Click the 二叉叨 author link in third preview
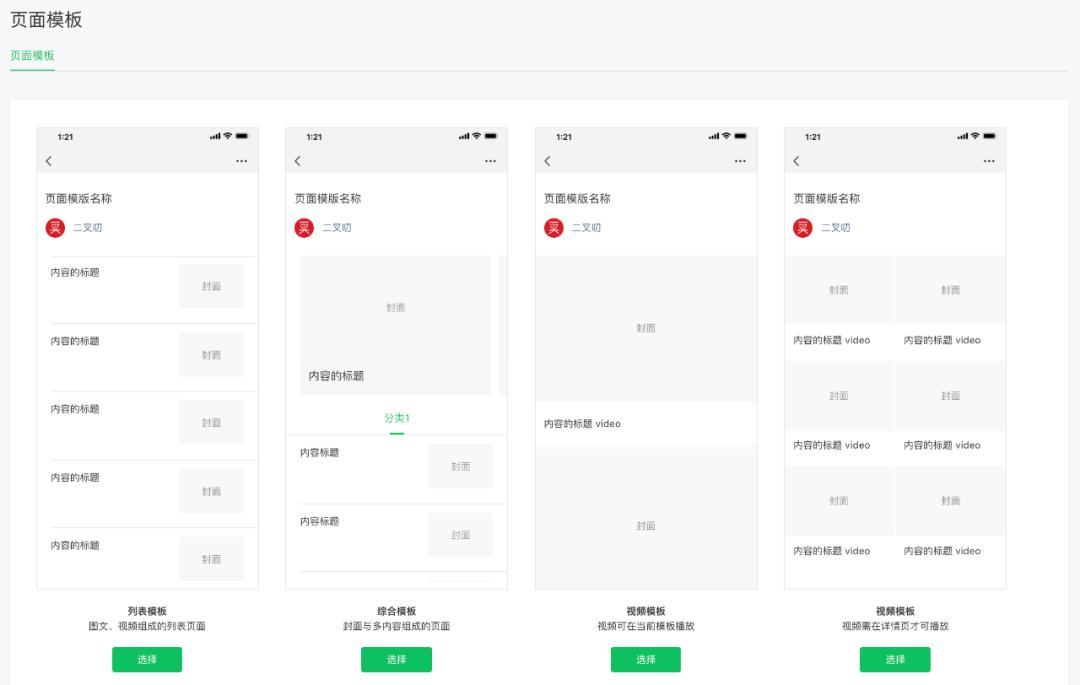 coord(586,228)
